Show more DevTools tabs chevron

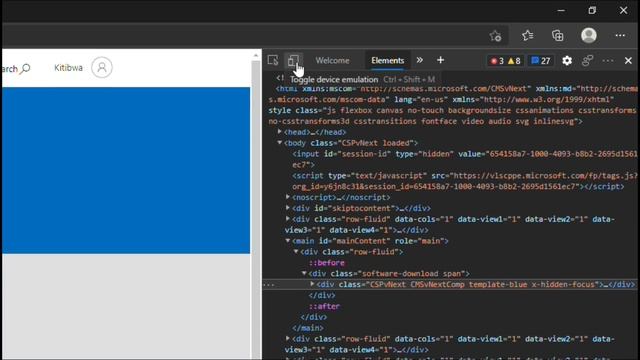[x=420, y=60]
